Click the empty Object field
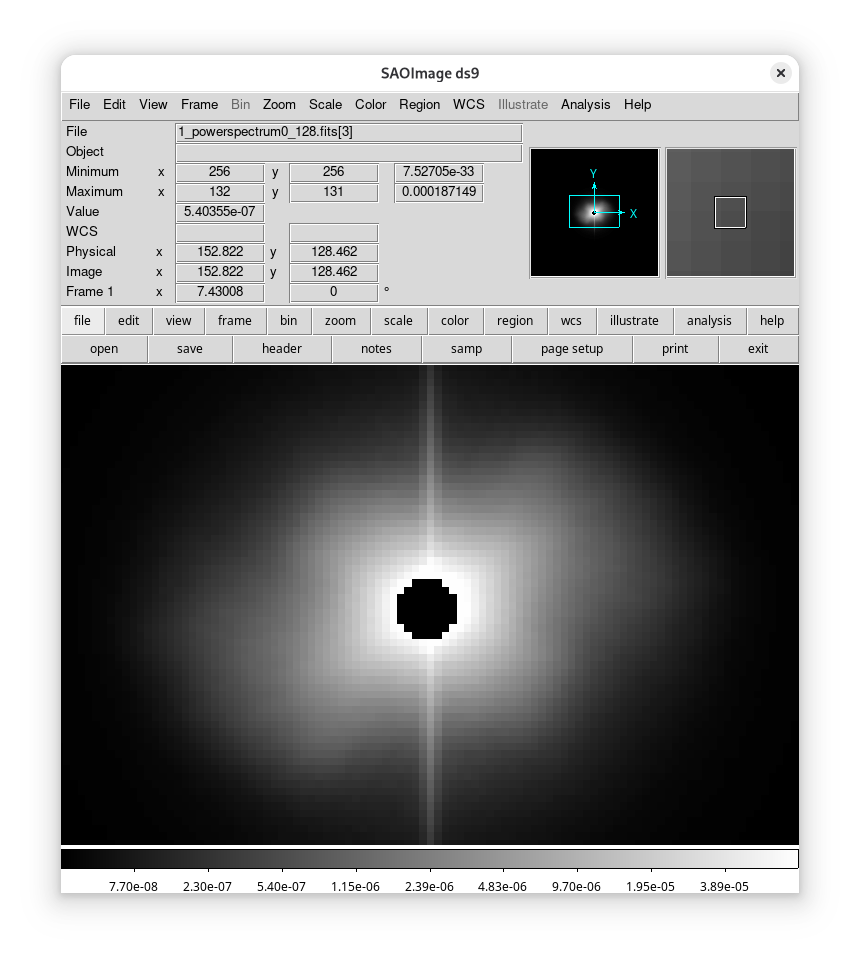This screenshot has width=860, height=960. [x=348, y=152]
